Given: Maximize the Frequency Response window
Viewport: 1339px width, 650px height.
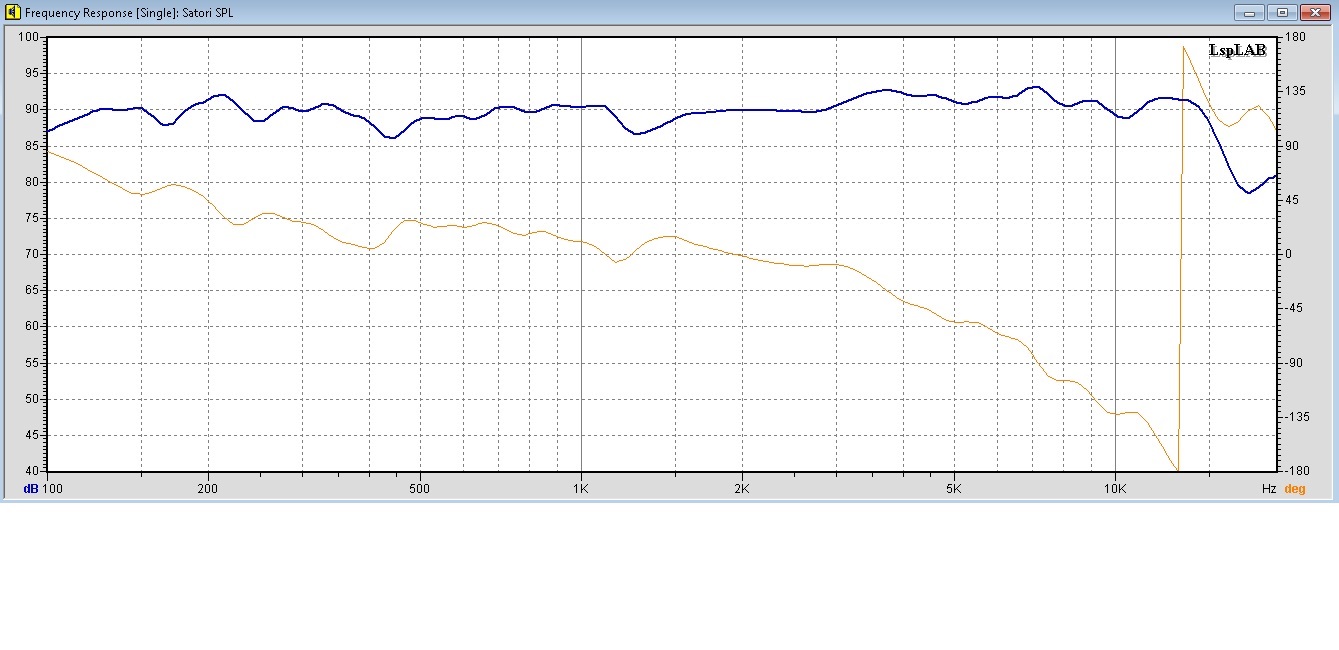Looking at the screenshot, I should [1282, 12].
